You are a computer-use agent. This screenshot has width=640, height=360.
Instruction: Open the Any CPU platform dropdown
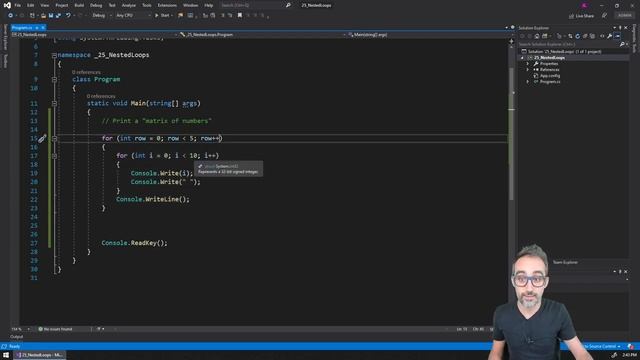tap(133, 16)
